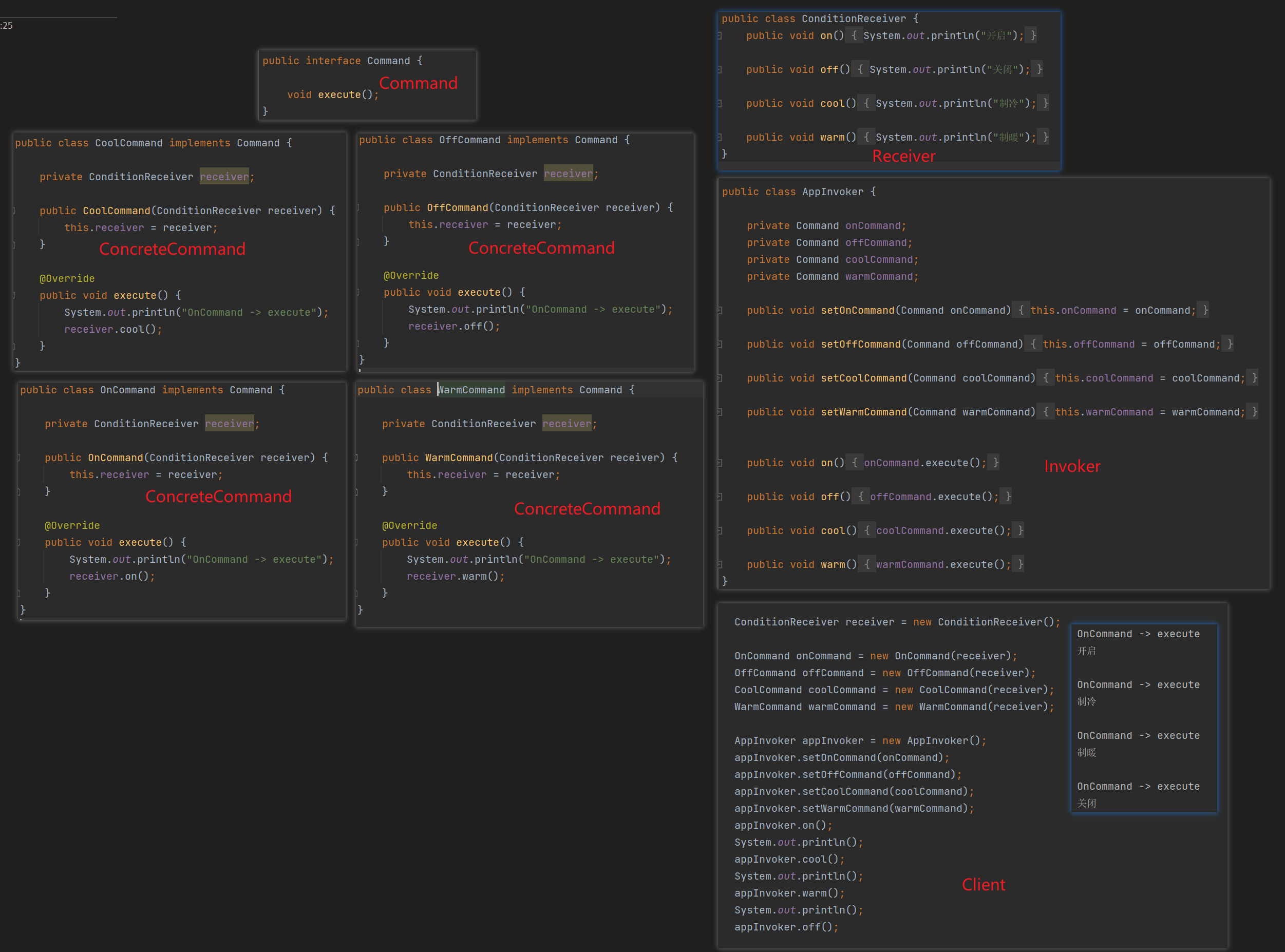Click 'onCommand.execute();' in AppInvoker on()
The width and height of the screenshot is (1285, 952).
925,463
